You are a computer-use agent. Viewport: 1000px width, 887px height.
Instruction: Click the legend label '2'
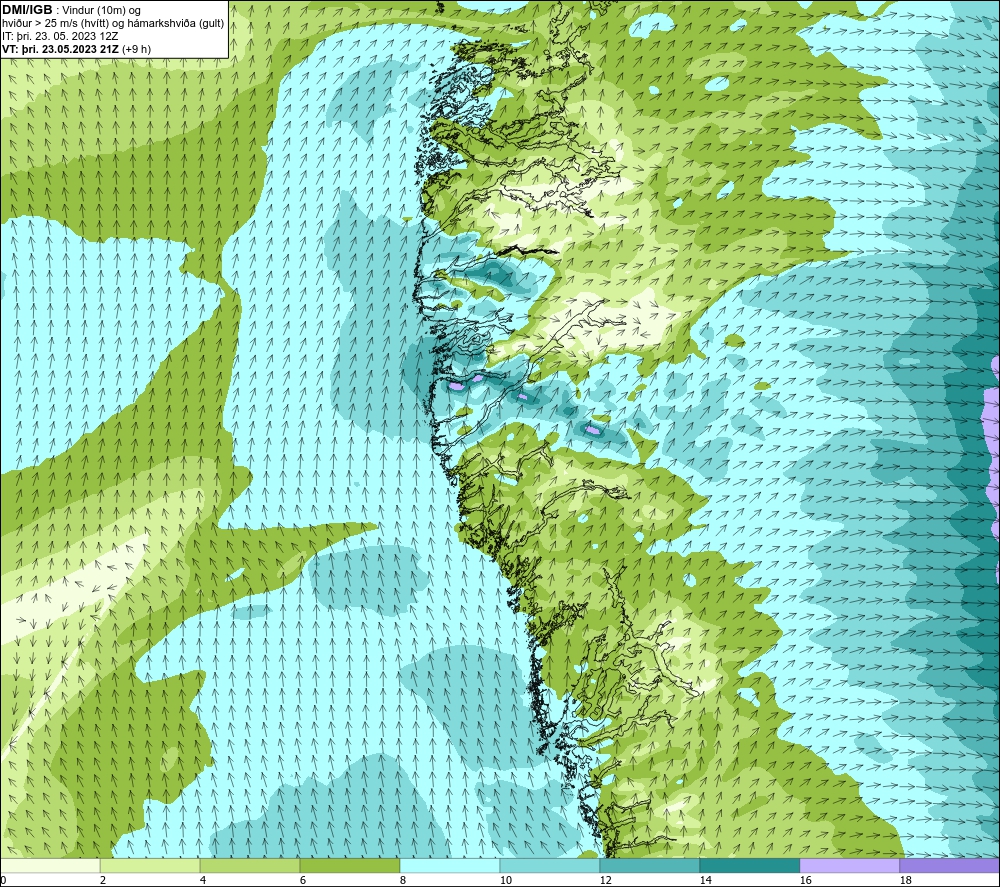point(103,880)
